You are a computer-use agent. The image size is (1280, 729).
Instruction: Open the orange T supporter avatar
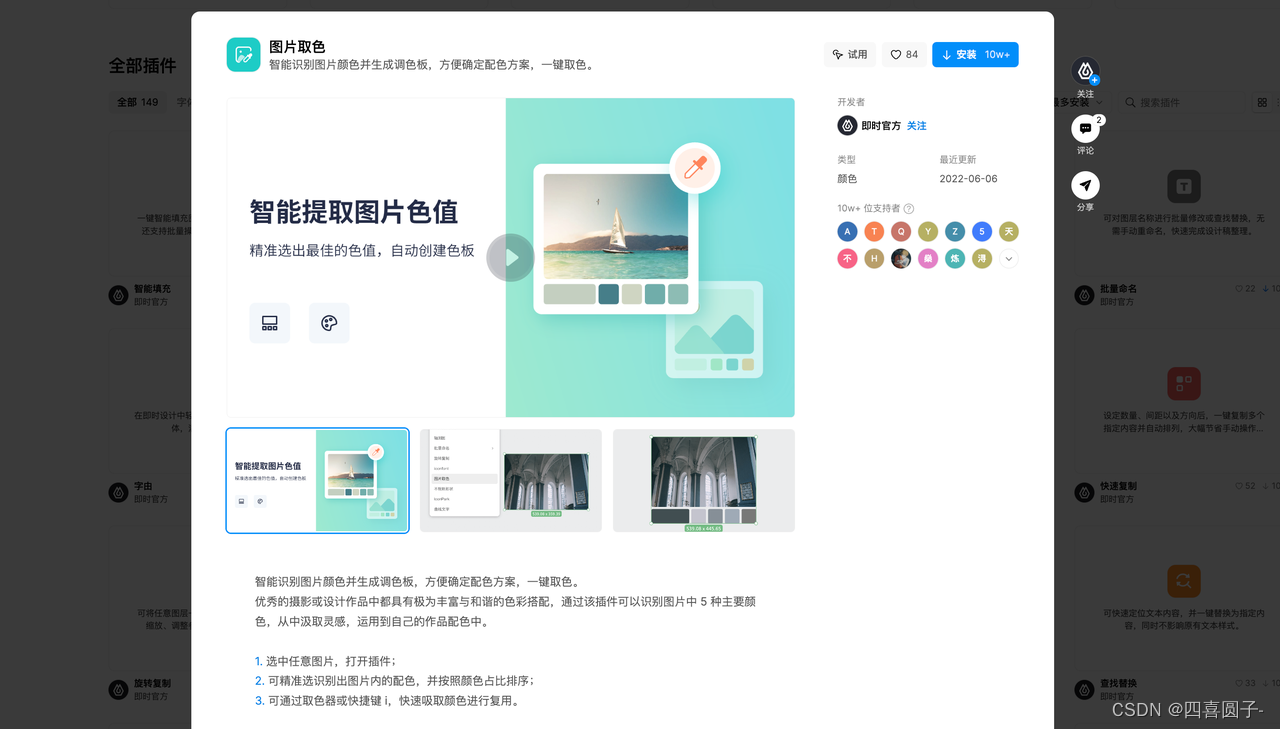click(x=874, y=231)
